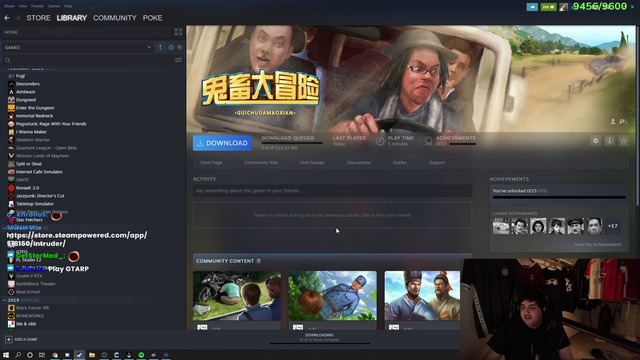Expand the +17 locked achievements
Viewport: 640px width, 360px height.
point(613,226)
